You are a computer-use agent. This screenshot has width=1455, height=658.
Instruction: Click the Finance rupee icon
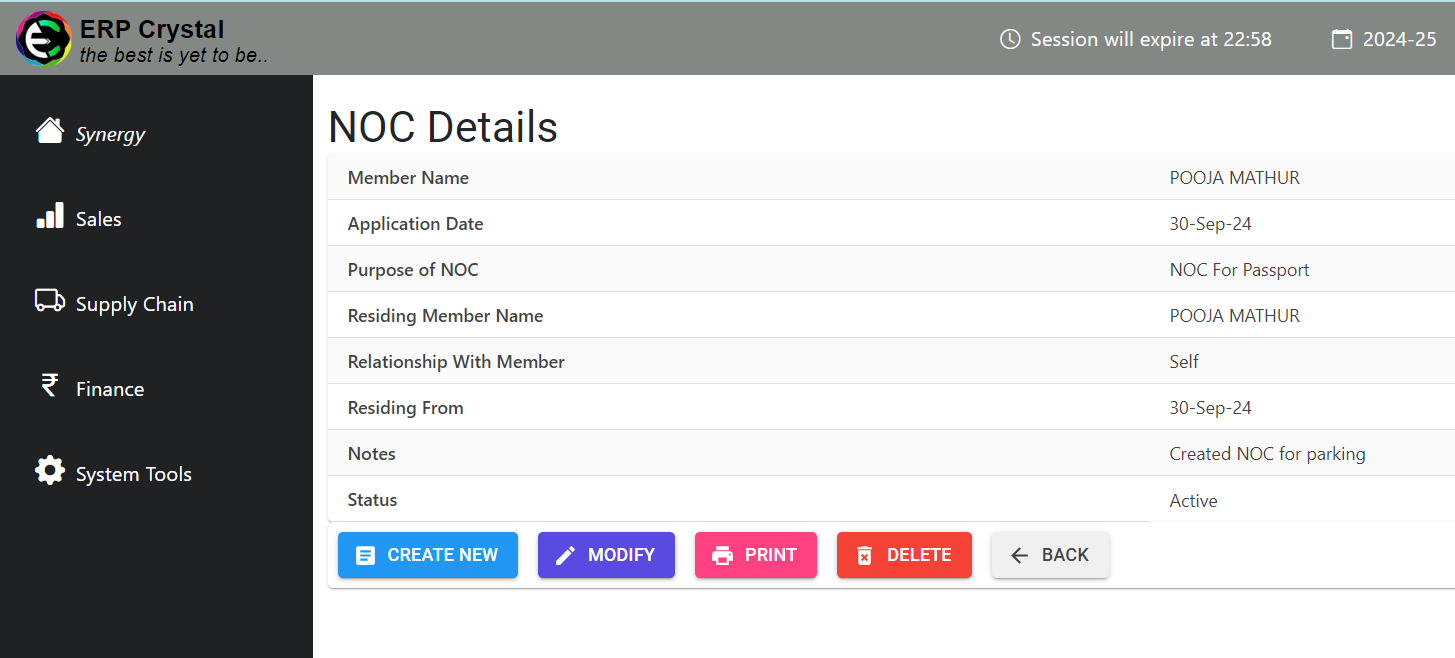(x=49, y=386)
